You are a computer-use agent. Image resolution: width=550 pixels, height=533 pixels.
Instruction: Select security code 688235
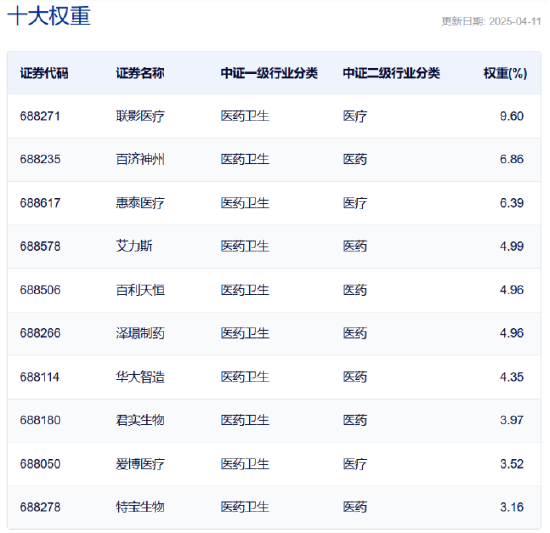pos(40,159)
